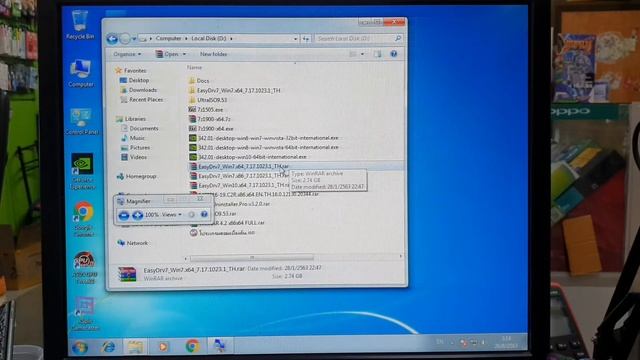The height and width of the screenshot is (360, 640).
Task: Click the Magnifier taskbar button
Action: (220, 346)
